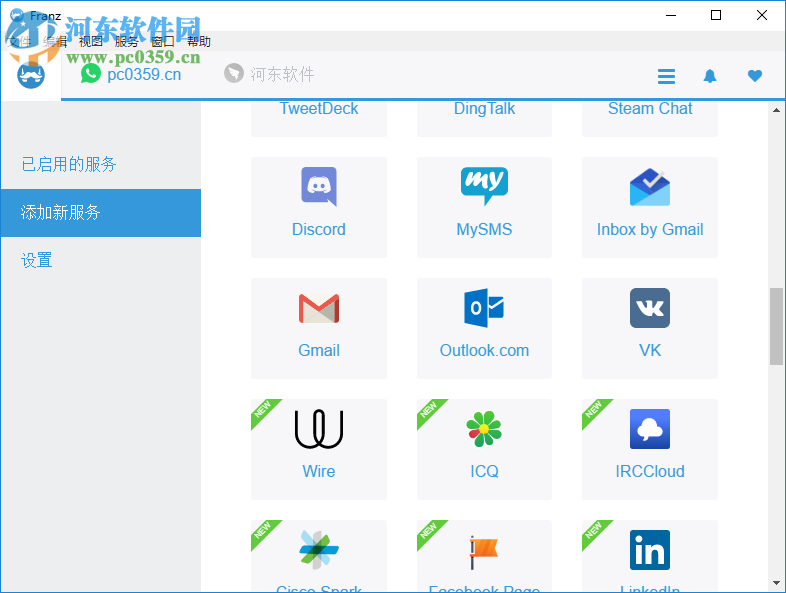The height and width of the screenshot is (593, 786).
Task: Open the 视图 menu
Action: pyautogui.click(x=91, y=41)
